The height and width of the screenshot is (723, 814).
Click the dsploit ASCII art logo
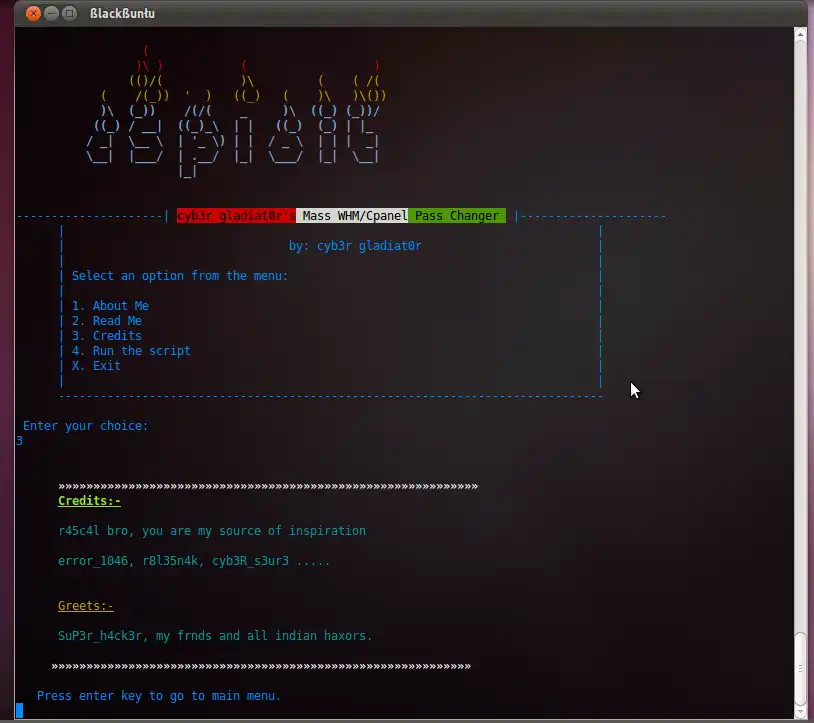click(x=236, y=112)
